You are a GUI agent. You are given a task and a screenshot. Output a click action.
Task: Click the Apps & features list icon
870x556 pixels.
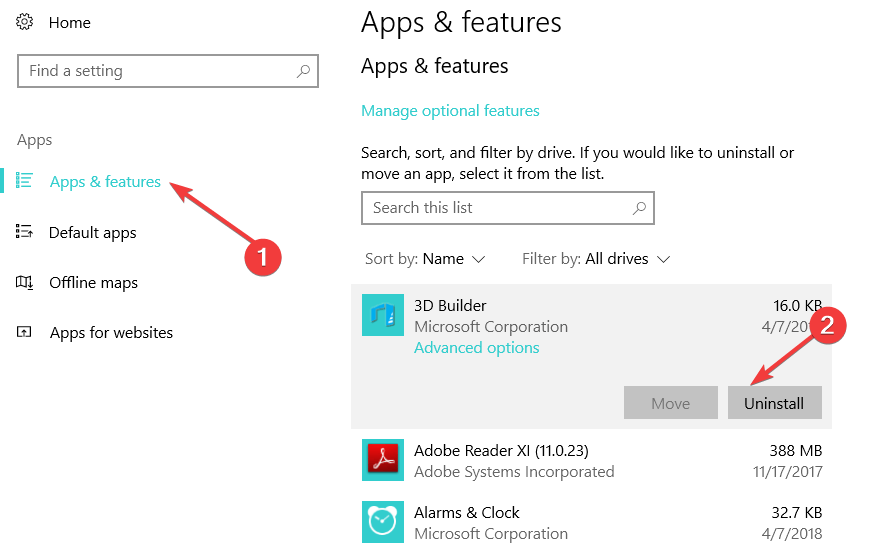(25, 181)
